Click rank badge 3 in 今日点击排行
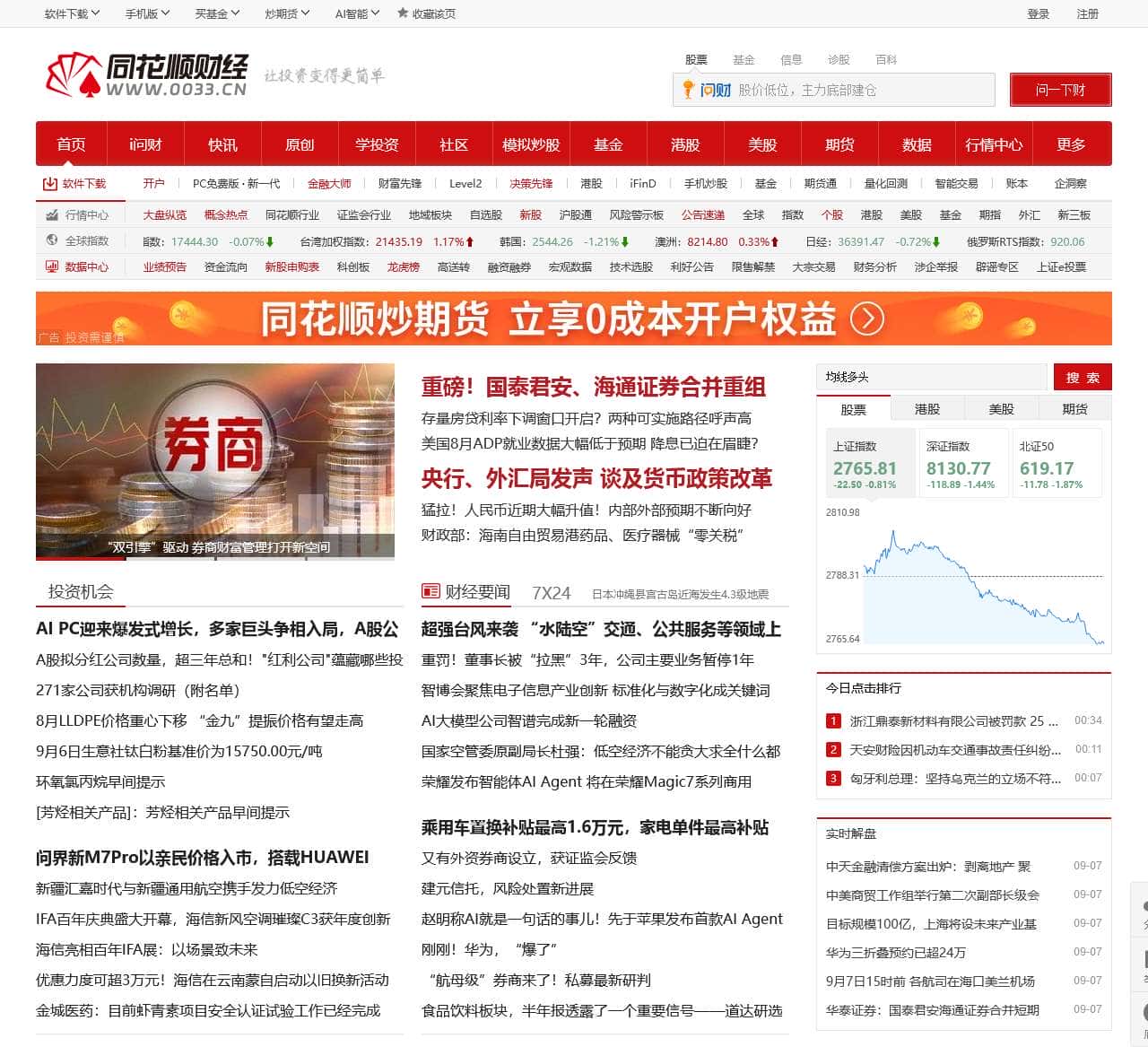1148x1047 pixels. [833, 778]
